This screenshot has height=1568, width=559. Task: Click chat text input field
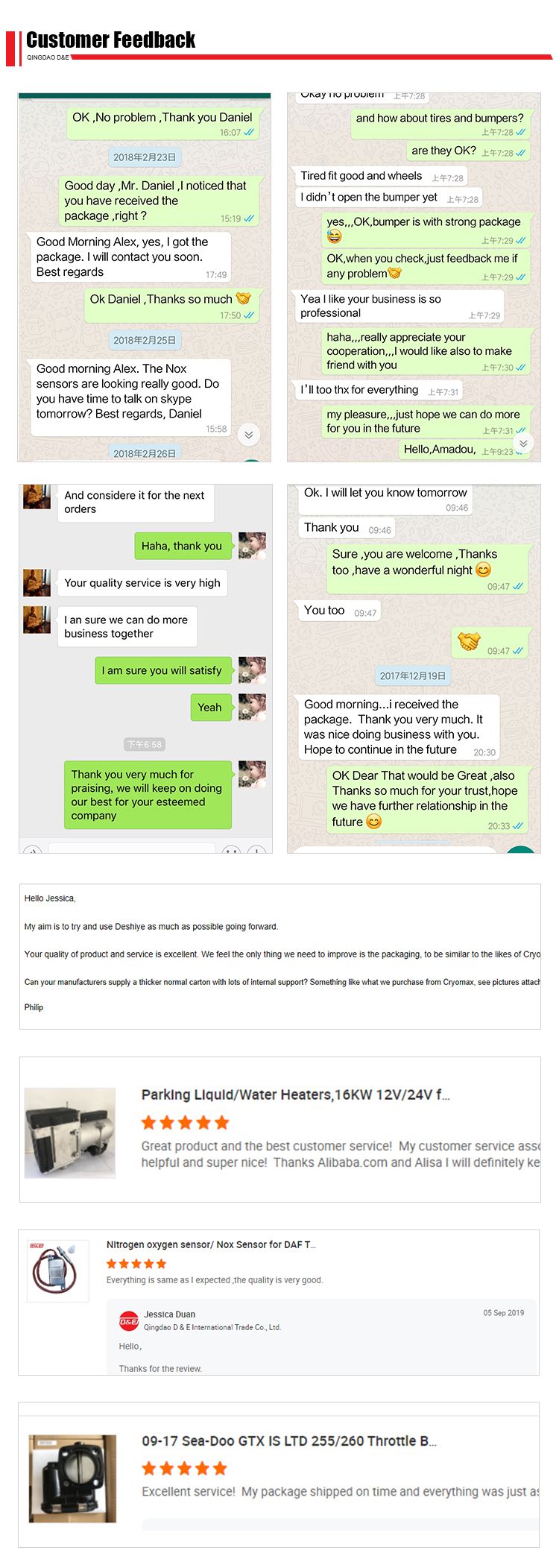click(x=132, y=849)
